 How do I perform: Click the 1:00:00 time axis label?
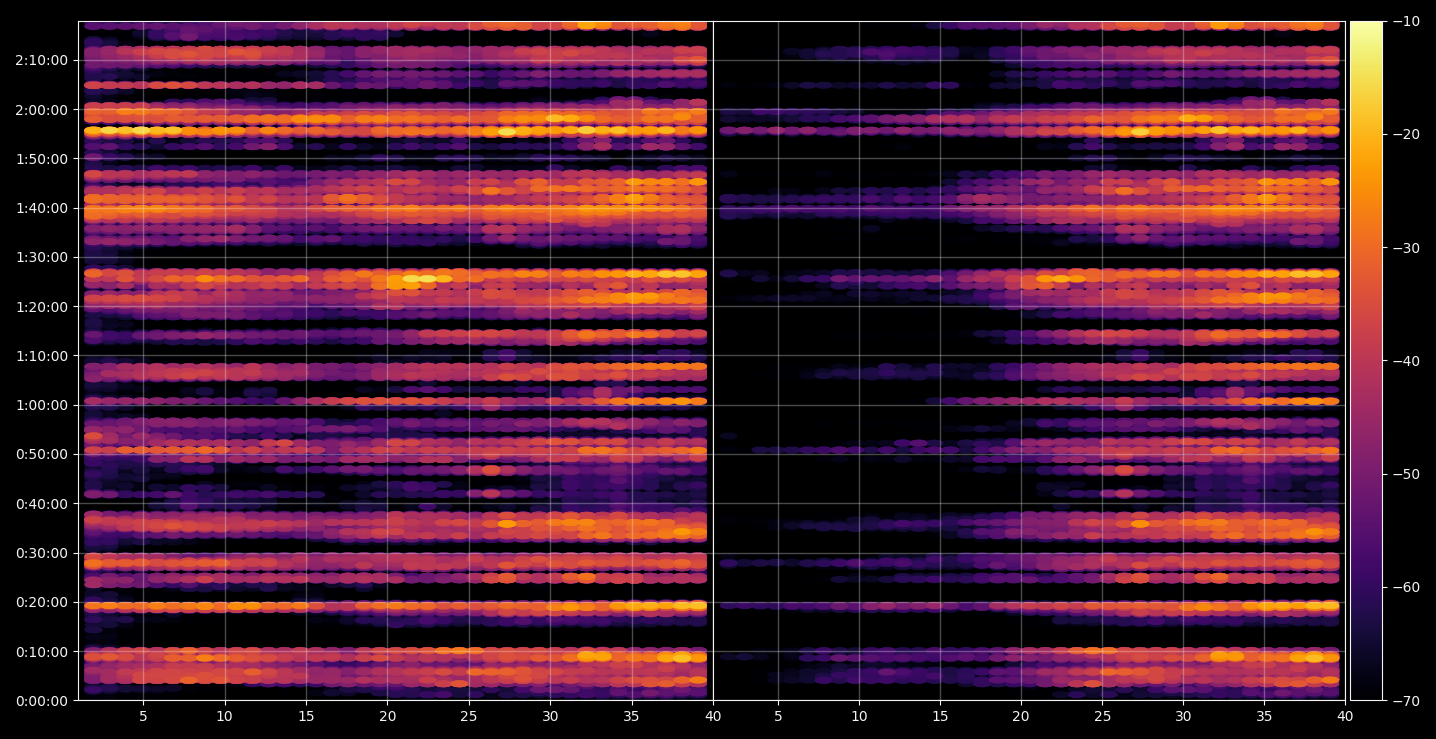point(41,405)
